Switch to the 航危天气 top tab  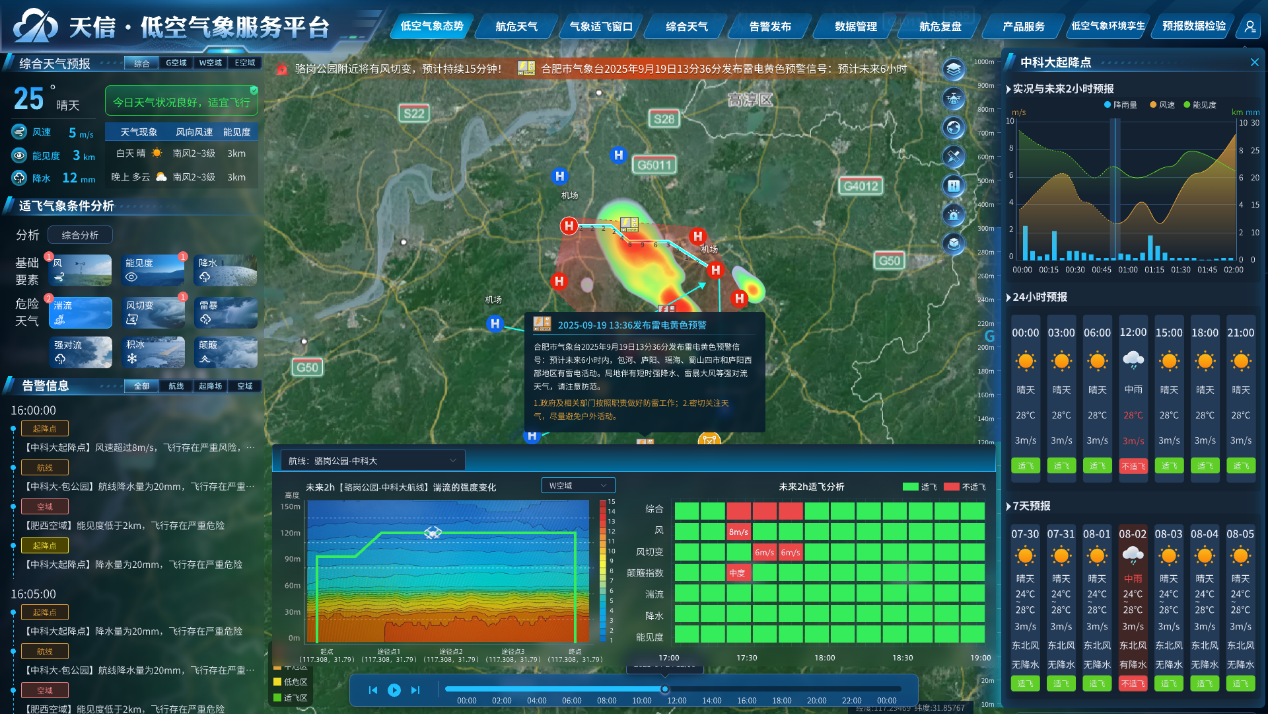pyautogui.click(x=516, y=27)
